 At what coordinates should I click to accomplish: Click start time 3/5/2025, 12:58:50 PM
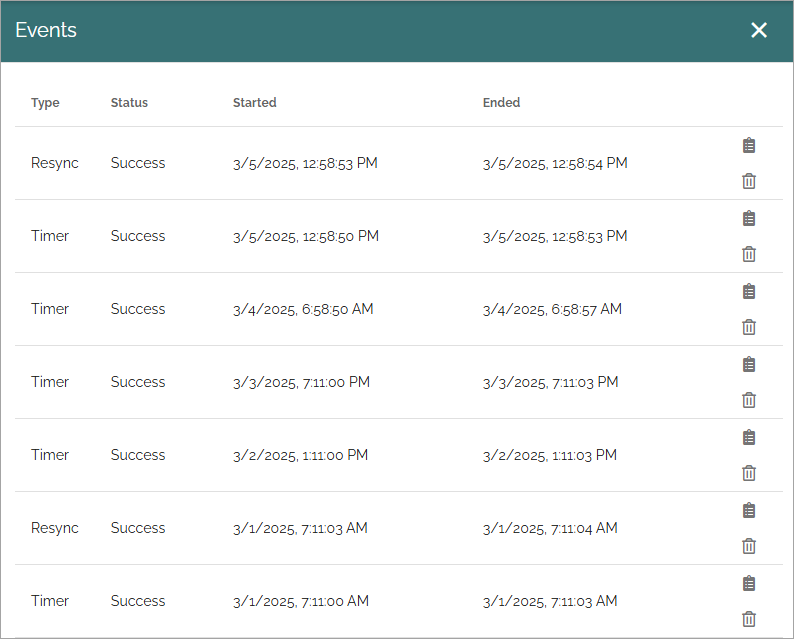[306, 236]
